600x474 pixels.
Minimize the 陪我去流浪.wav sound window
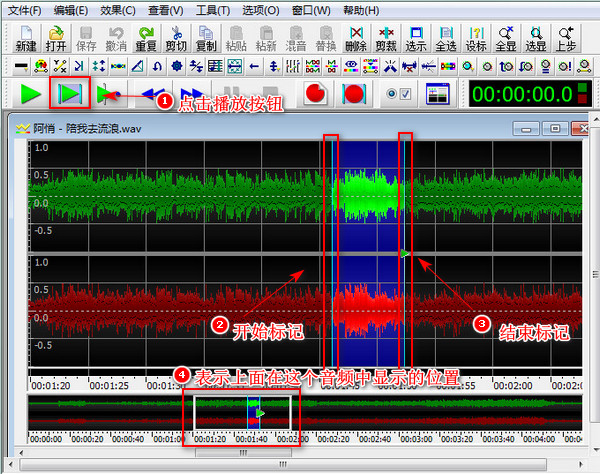coord(526,129)
